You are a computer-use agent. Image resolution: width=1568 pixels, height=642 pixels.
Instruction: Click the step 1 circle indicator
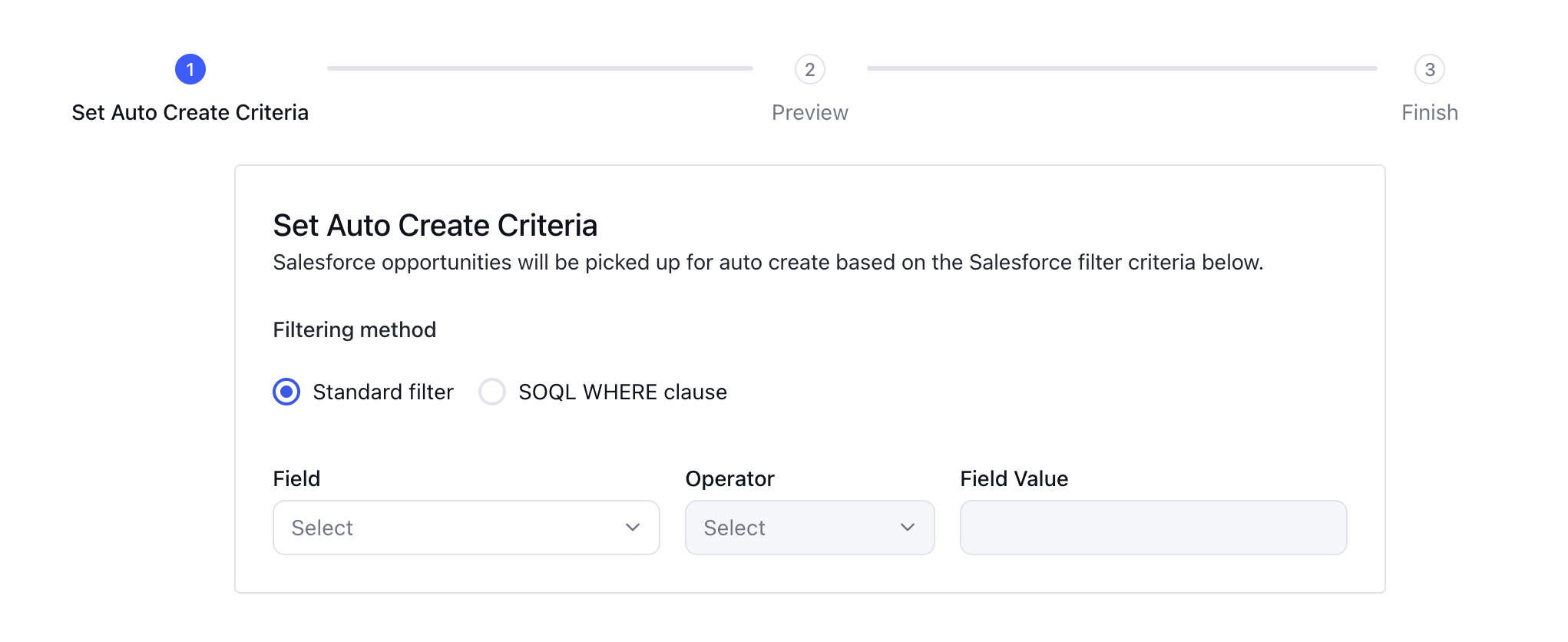(x=190, y=69)
